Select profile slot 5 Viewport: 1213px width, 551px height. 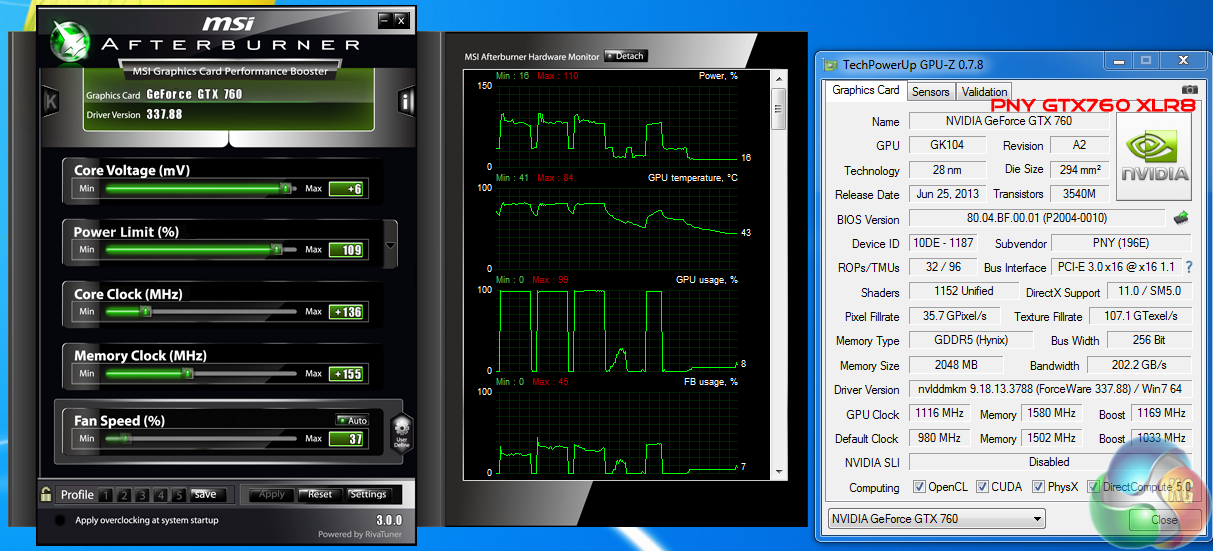point(178,495)
